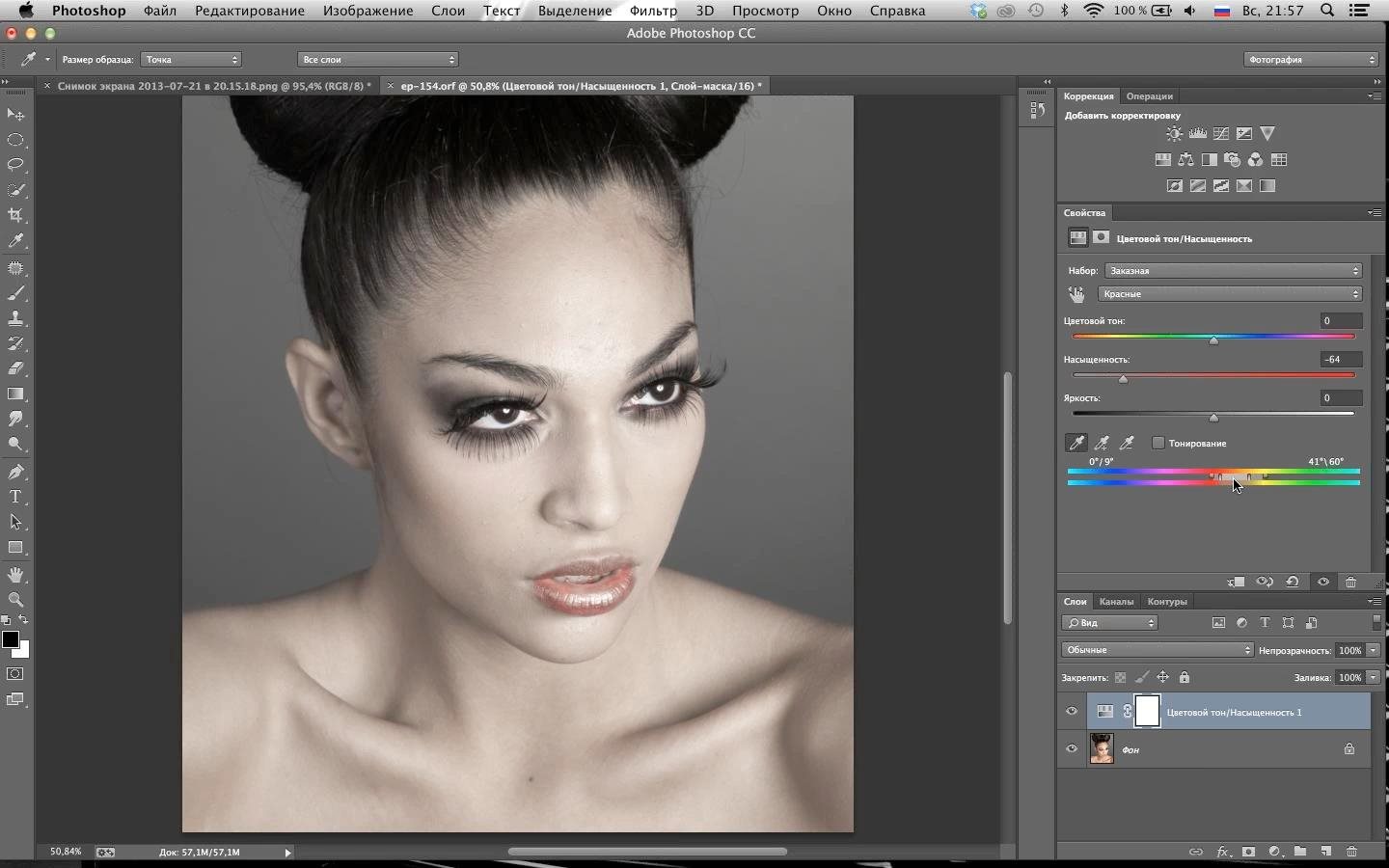Screen dimensions: 1389x868
Task: Select the Rectangle shape tool
Action: click(x=15, y=547)
